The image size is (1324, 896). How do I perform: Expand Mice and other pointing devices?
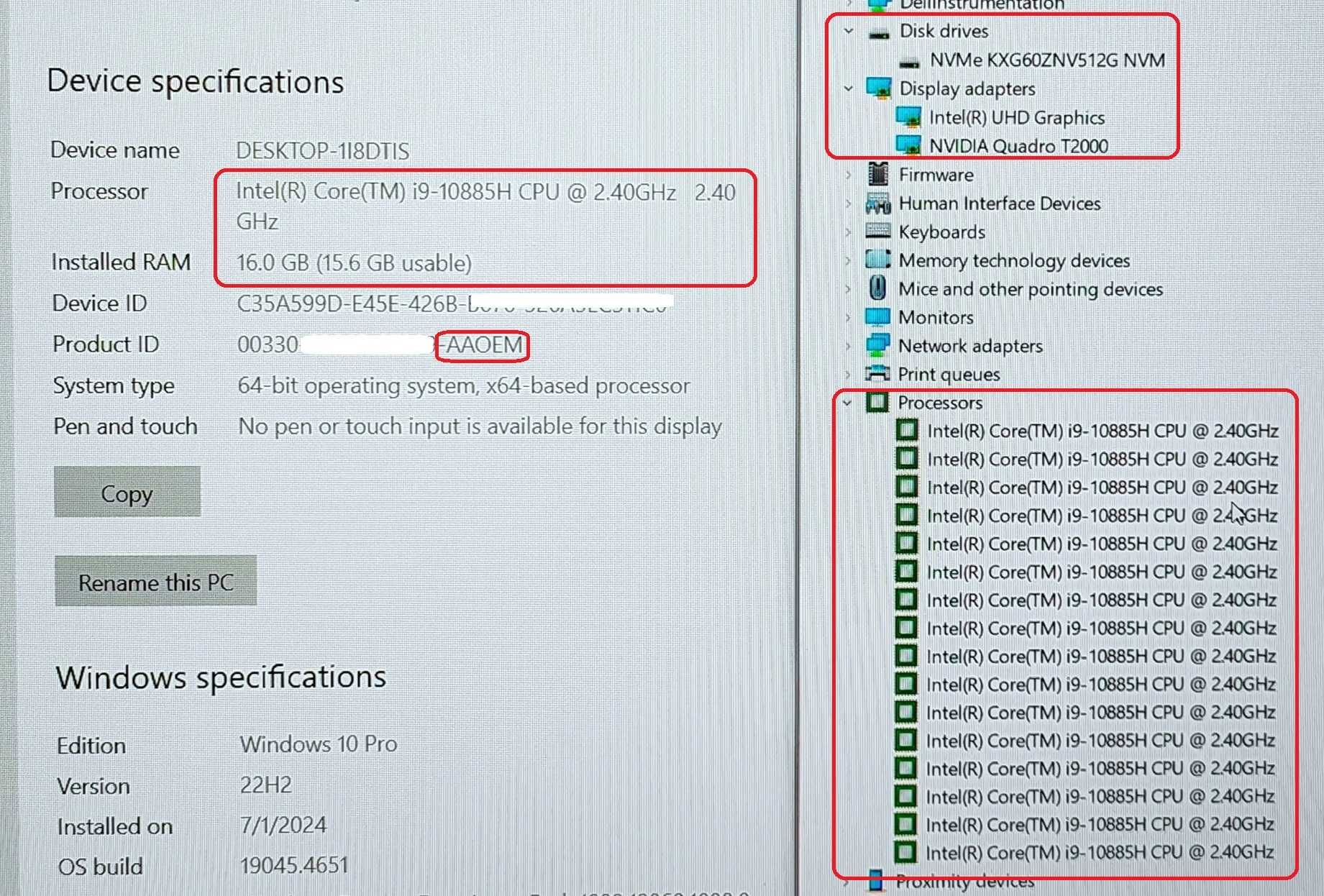[x=848, y=289]
